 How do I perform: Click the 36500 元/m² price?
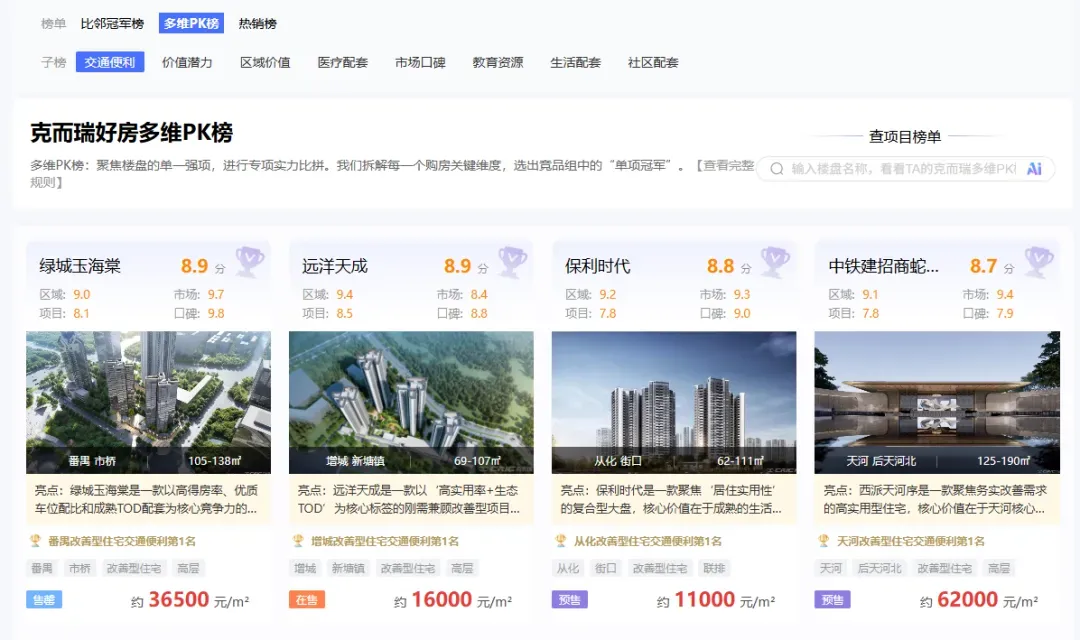(190, 600)
